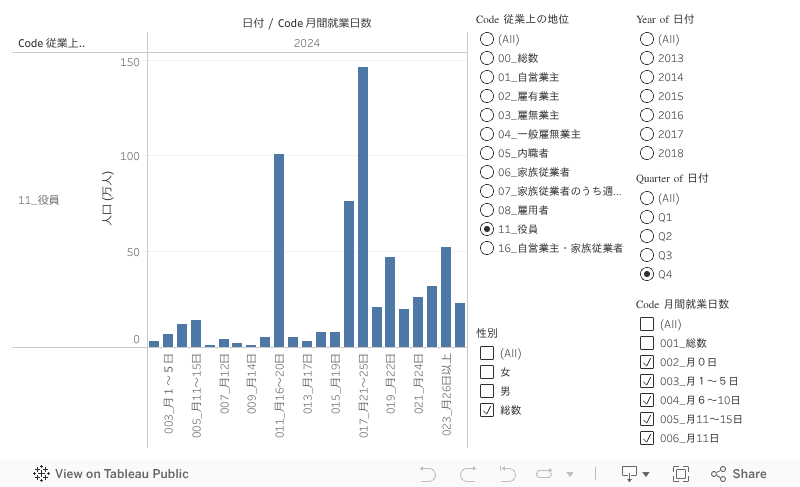The image size is (800, 487).
Task: Undo the last action
Action: 428,474
